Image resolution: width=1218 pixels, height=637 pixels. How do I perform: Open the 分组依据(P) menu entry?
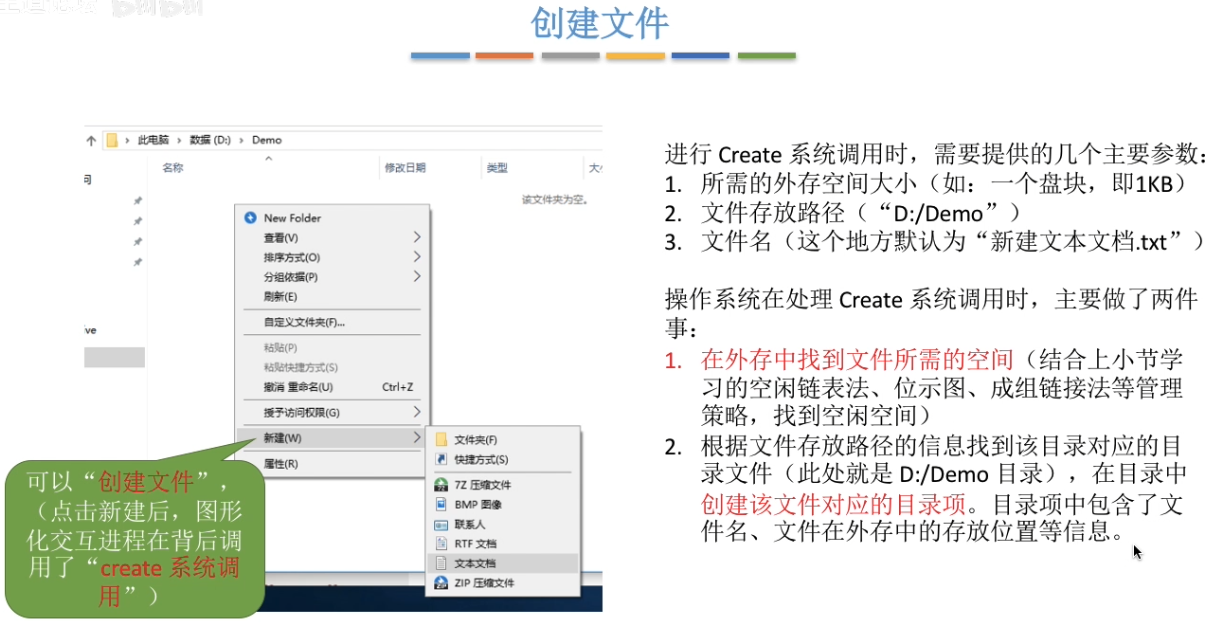pos(332,276)
